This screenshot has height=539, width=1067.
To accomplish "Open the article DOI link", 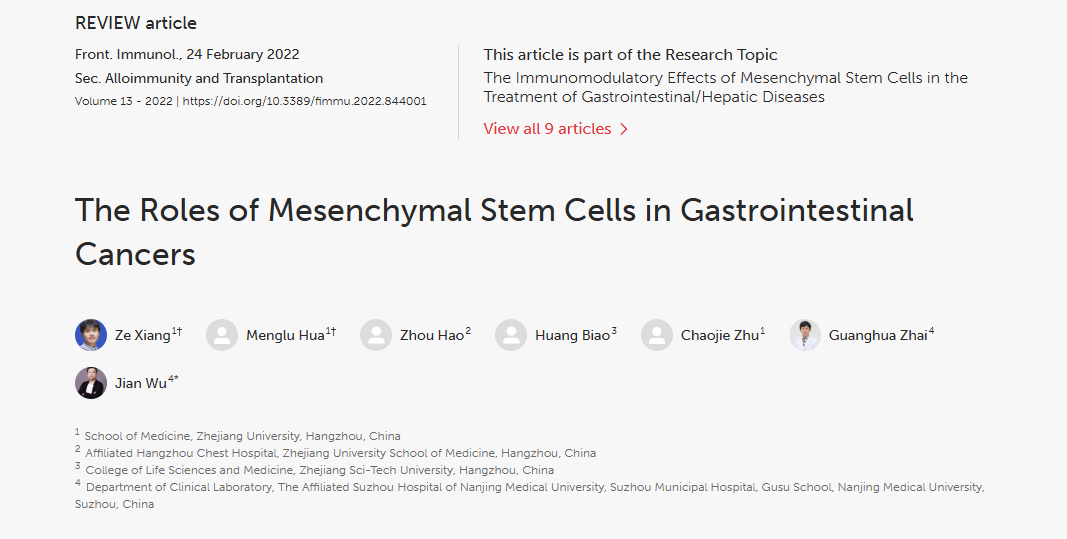I will click(305, 101).
